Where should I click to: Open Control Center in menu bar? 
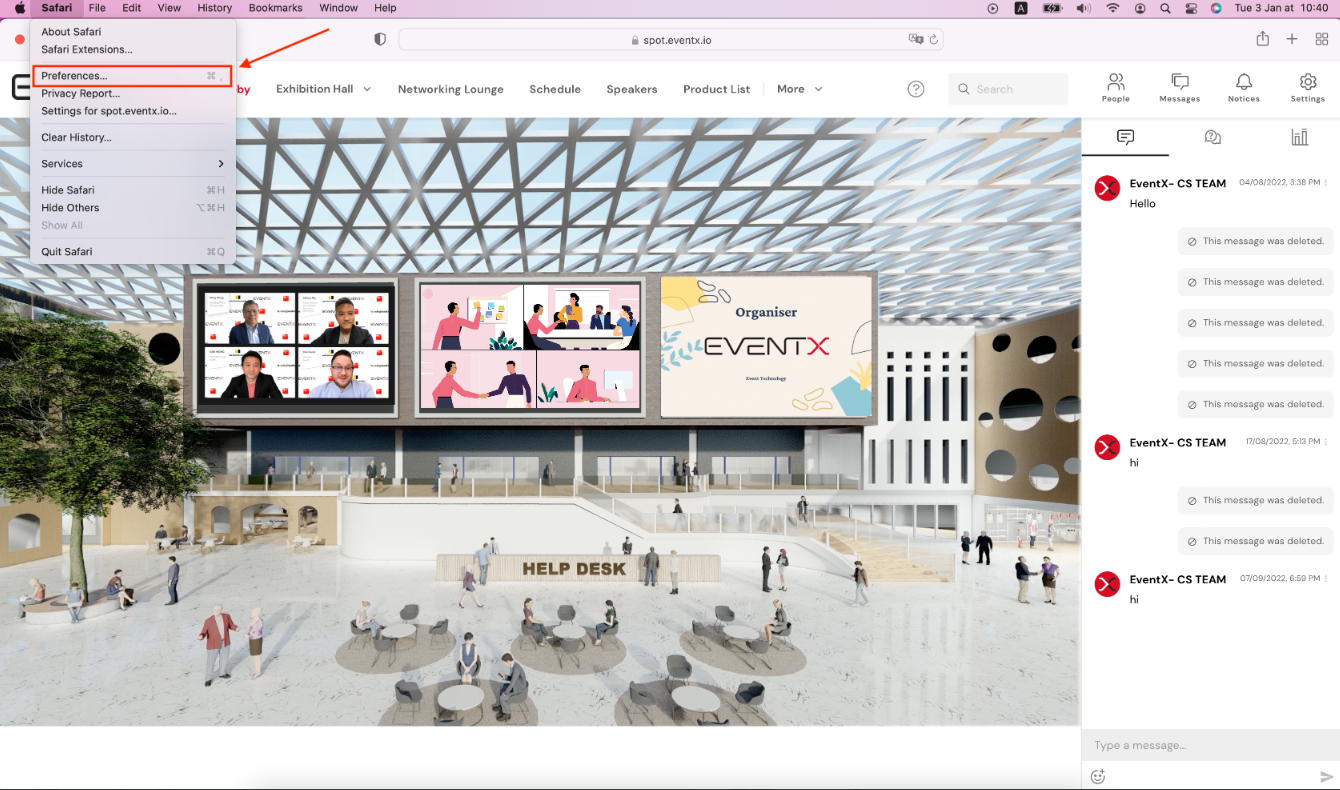coord(1190,8)
